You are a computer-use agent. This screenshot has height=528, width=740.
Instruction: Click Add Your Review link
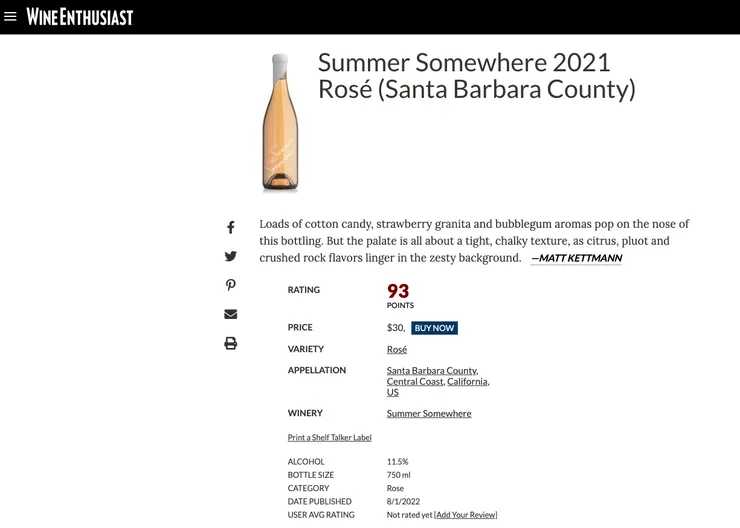click(x=466, y=515)
